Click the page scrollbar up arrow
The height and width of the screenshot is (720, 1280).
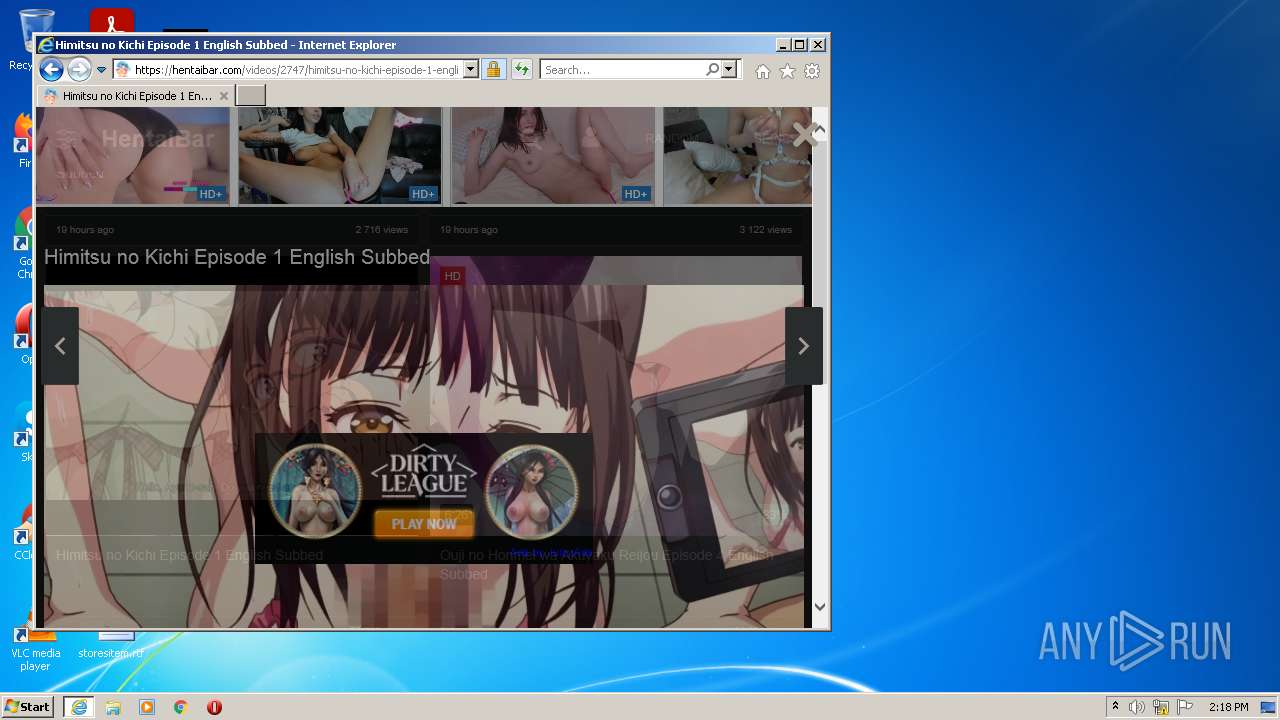pos(820,130)
